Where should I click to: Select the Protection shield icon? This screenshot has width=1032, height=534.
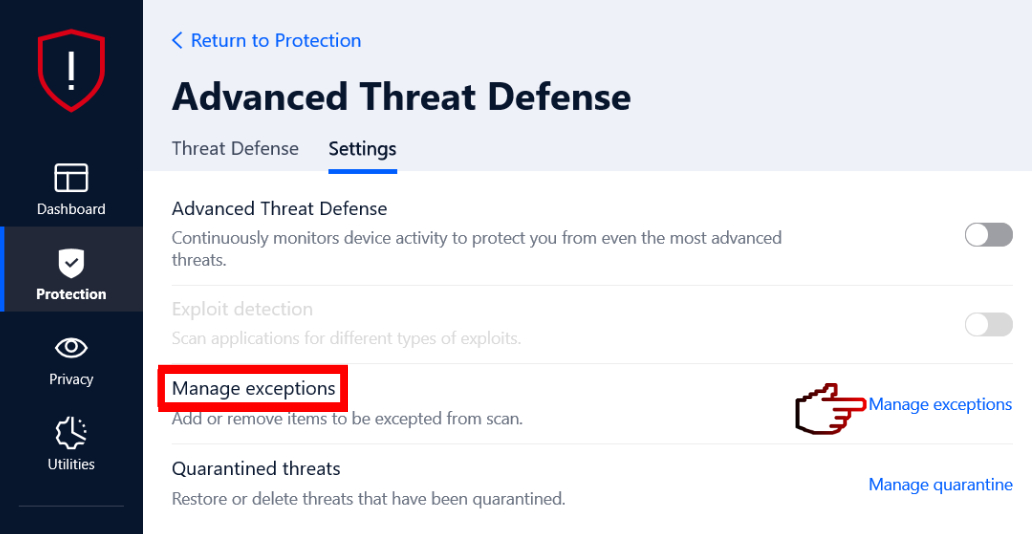pos(71,263)
